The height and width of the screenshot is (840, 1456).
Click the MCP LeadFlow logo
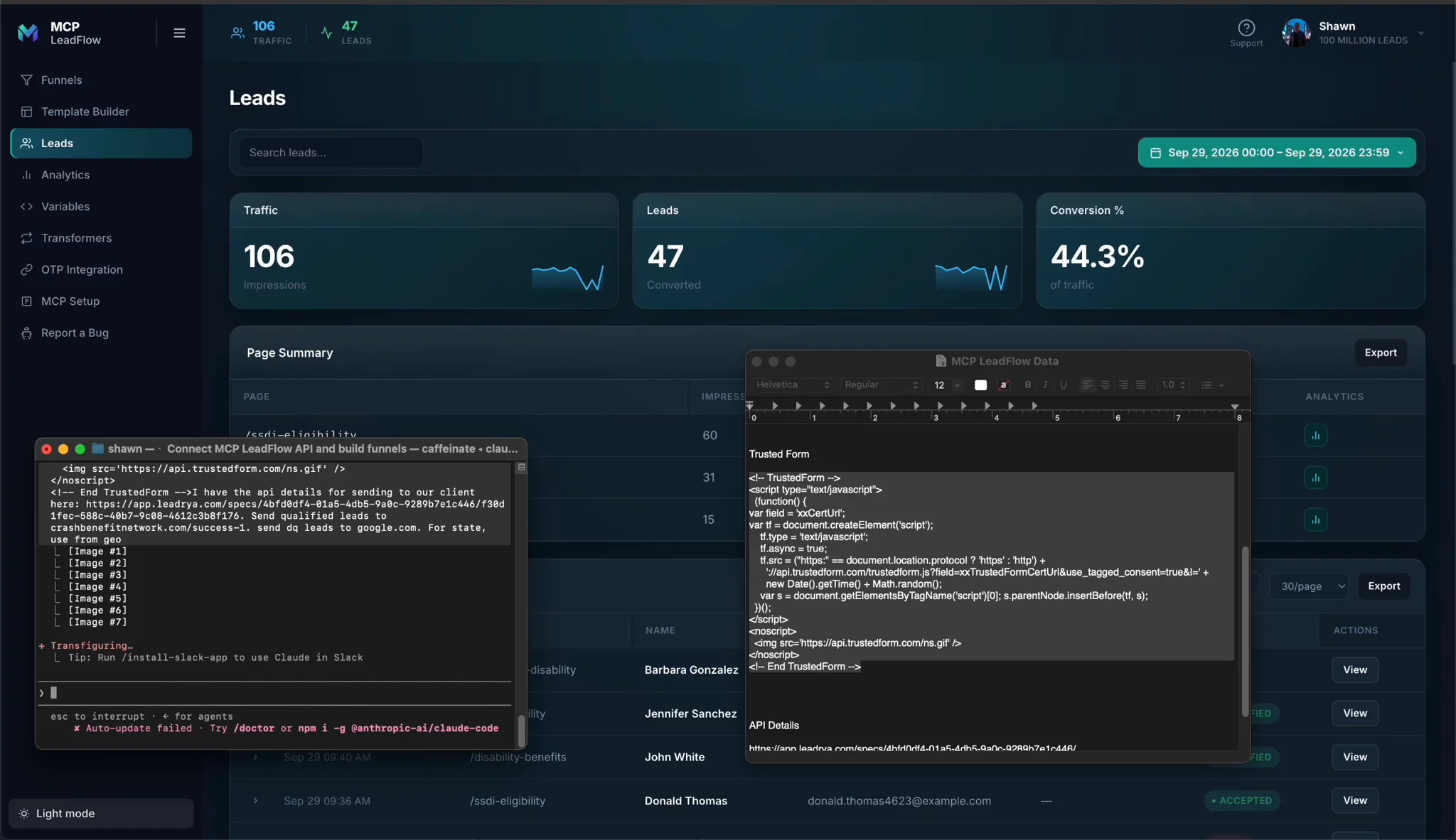[x=60, y=33]
